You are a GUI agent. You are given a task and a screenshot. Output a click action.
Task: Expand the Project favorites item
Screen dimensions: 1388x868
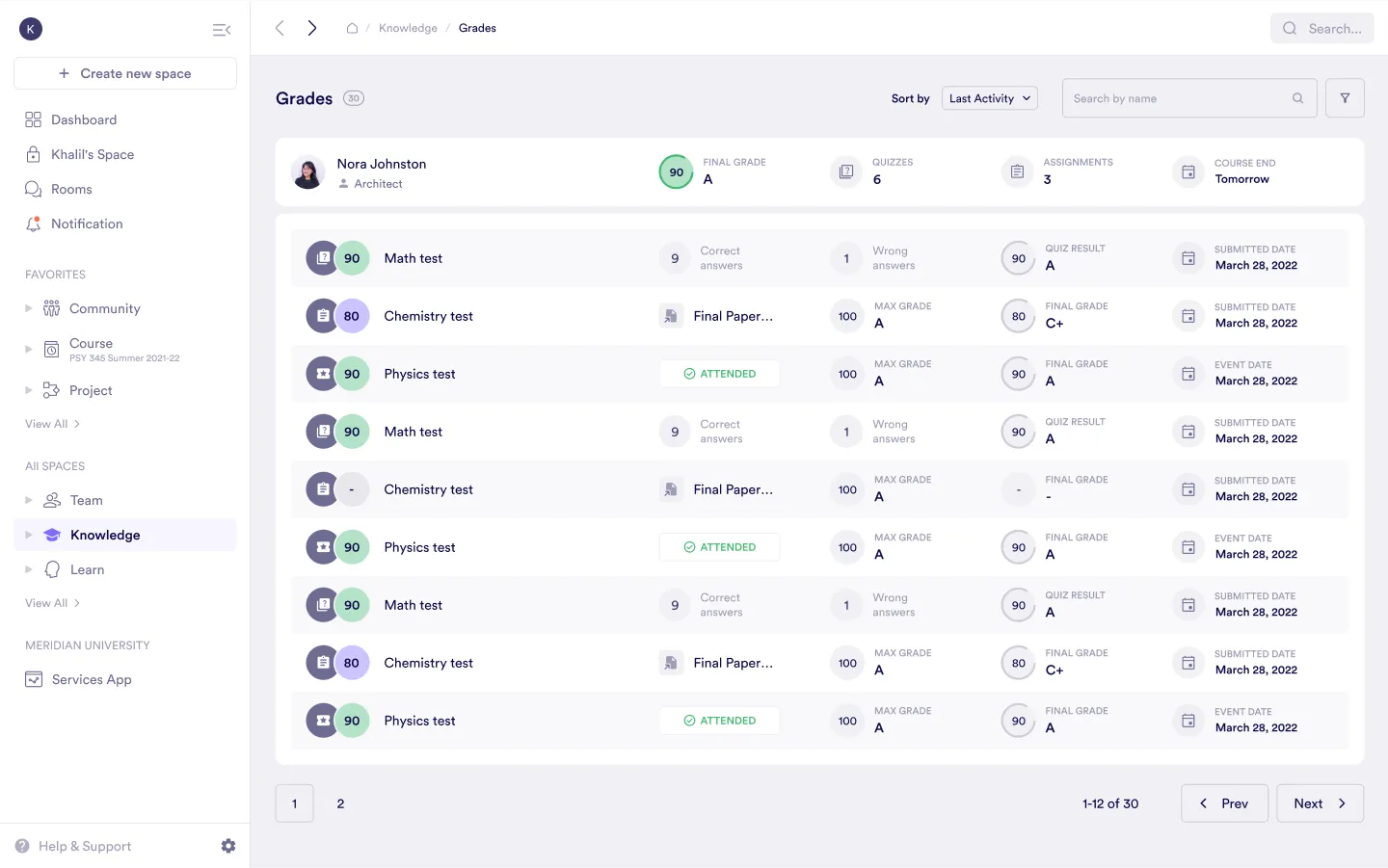29,390
